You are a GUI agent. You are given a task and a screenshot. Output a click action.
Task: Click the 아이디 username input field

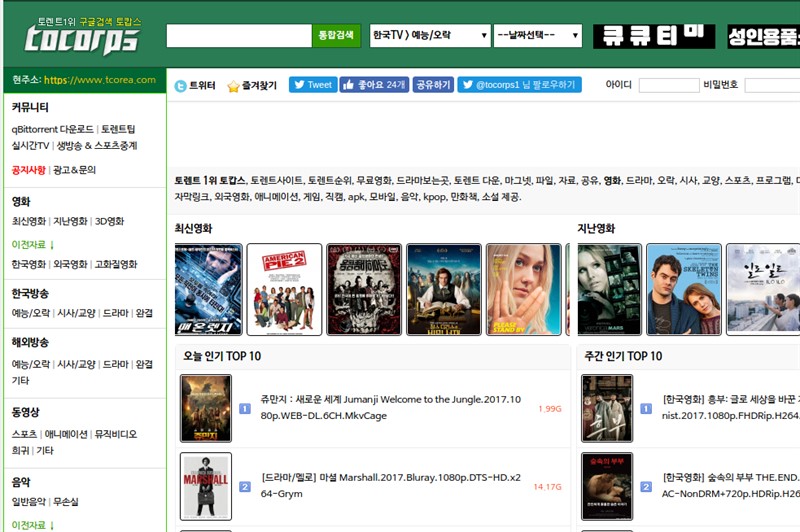click(x=669, y=85)
